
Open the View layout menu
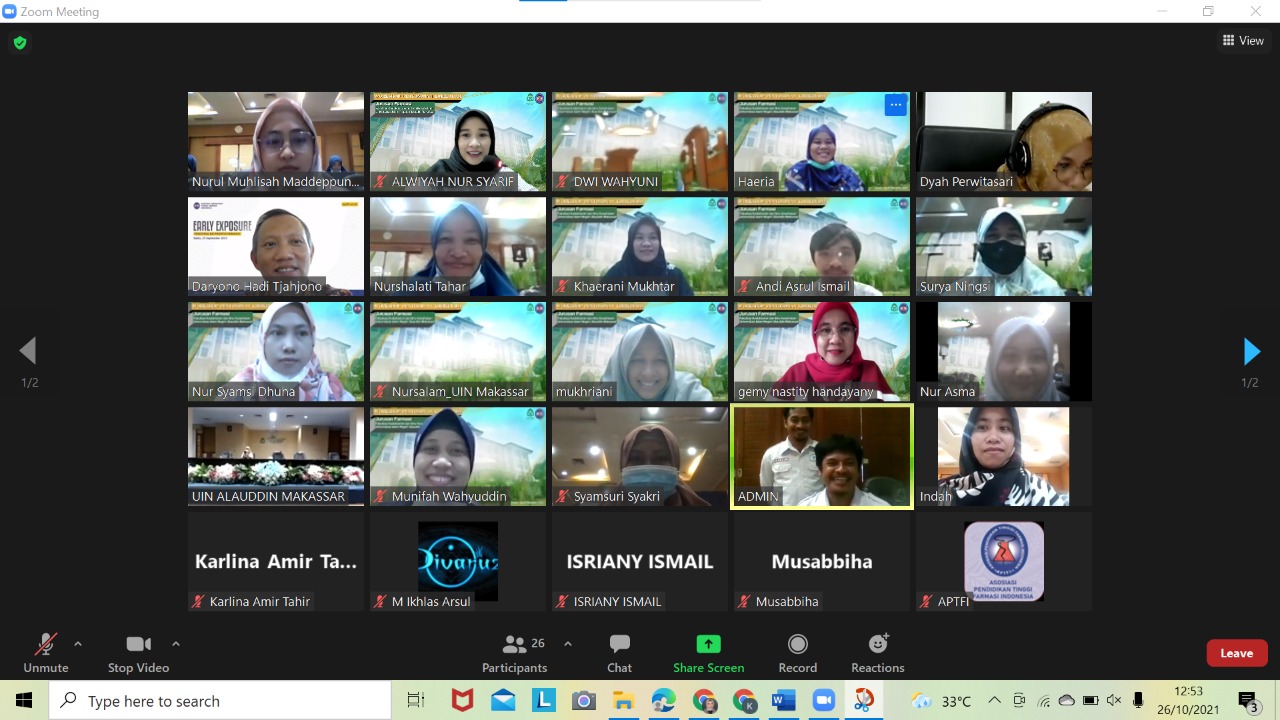pos(1243,41)
